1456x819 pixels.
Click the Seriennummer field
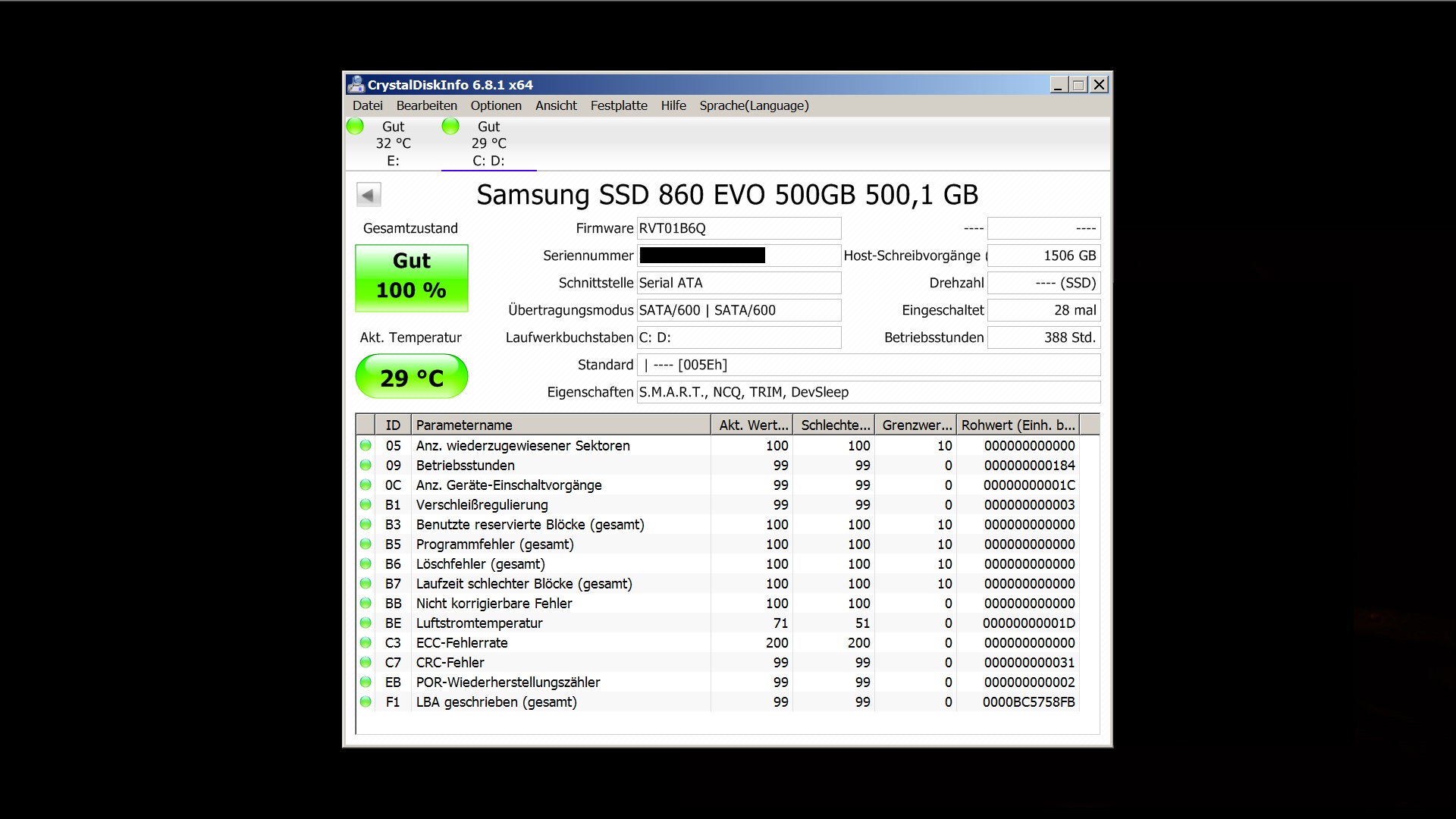tap(739, 256)
